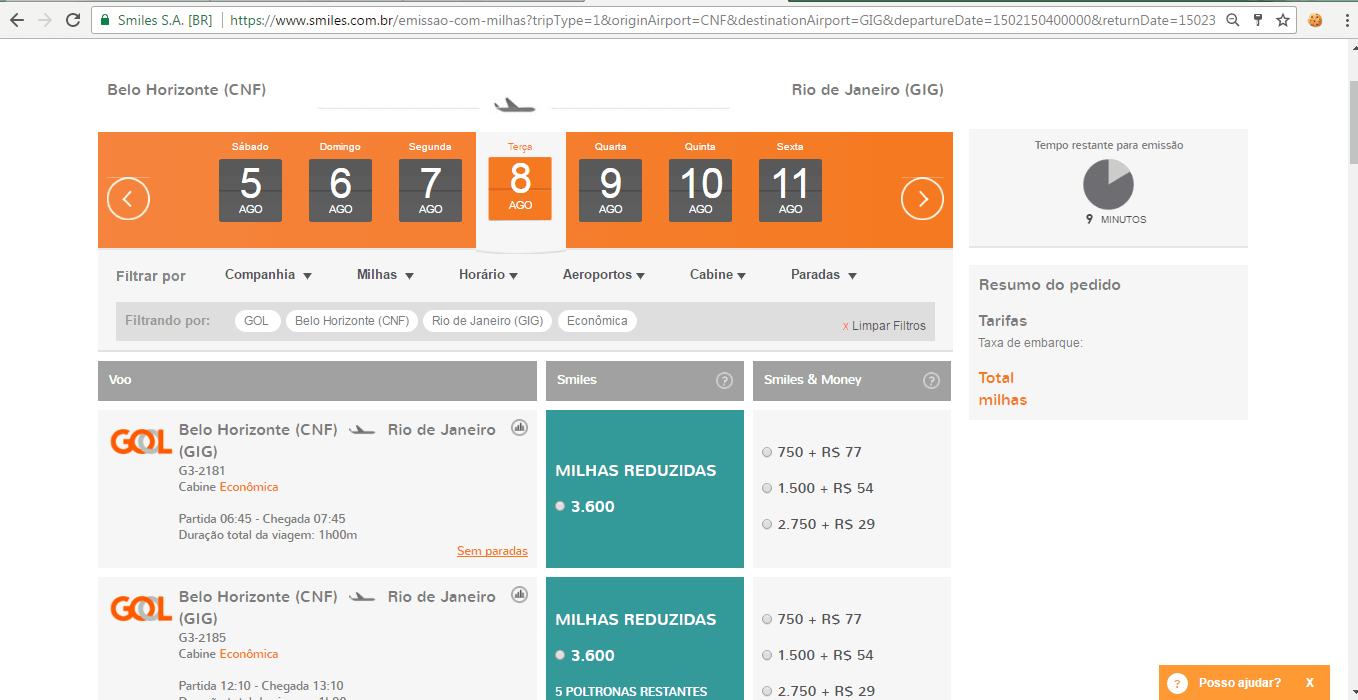The height and width of the screenshot is (700, 1358).
Task: Click Partida 06:45 - Chegada 07:45 text
Action: (262, 519)
